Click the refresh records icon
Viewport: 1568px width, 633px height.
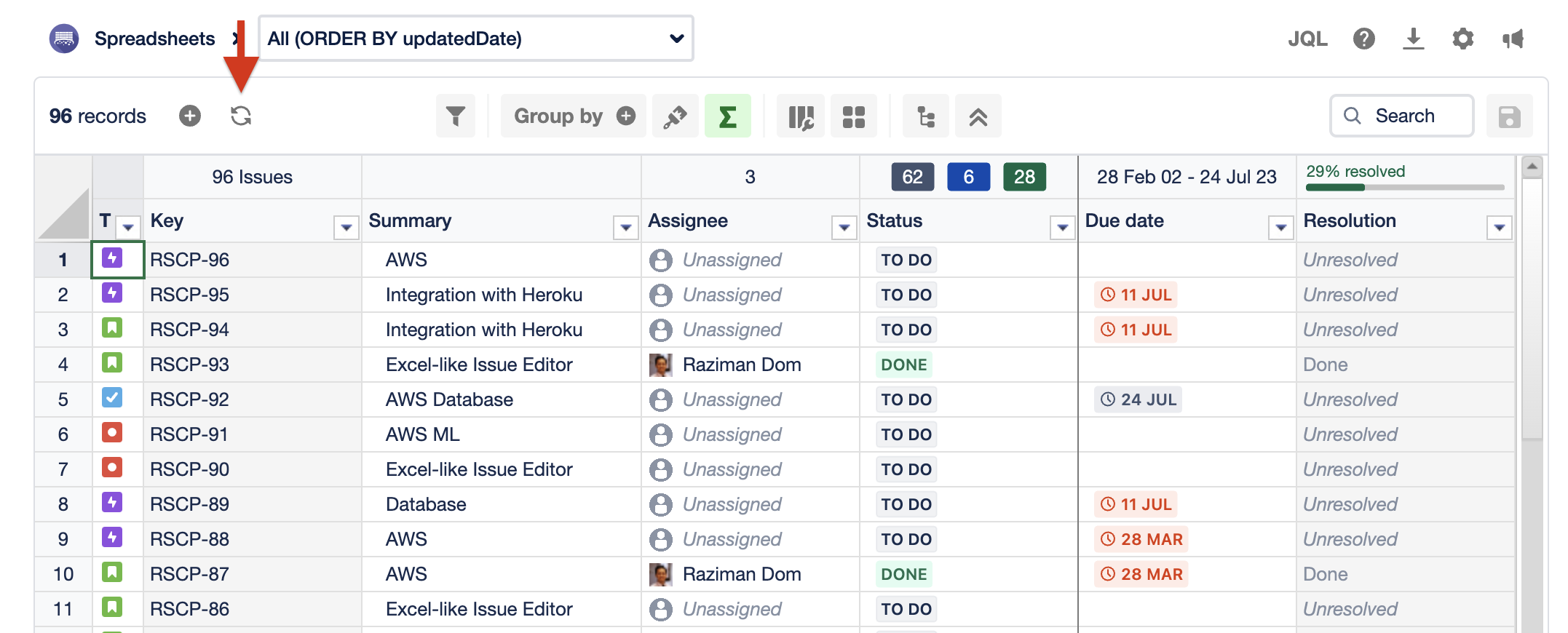tap(241, 116)
